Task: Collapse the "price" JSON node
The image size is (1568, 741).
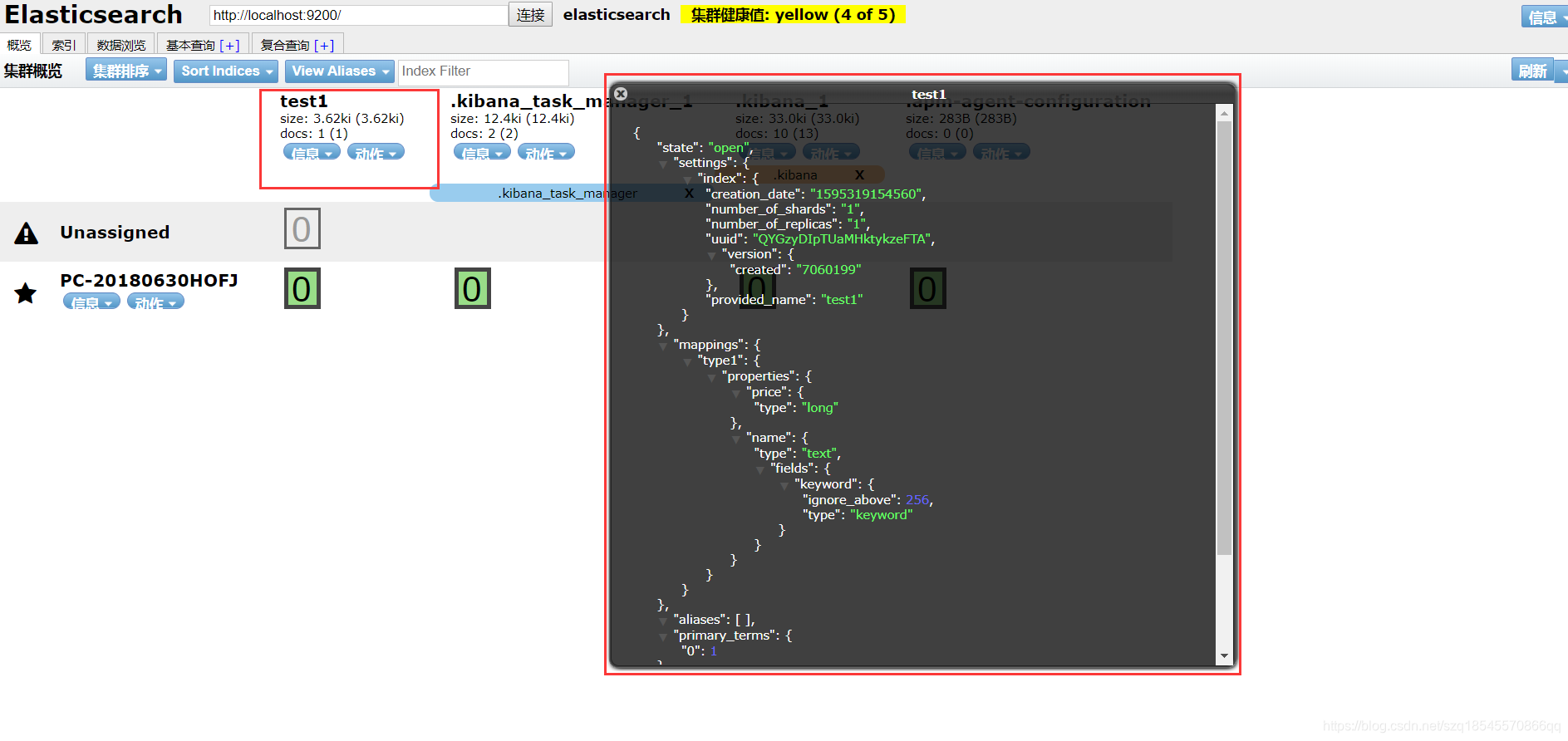Action: pyautogui.click(x=735, y=394)
